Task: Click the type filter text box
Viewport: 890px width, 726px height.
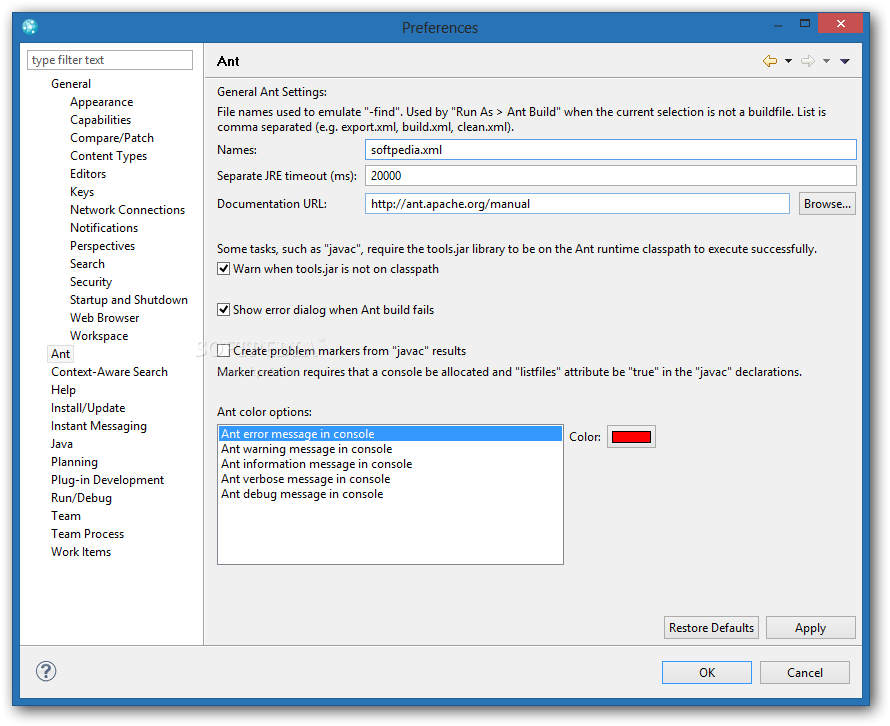Action: click(110, 60)
